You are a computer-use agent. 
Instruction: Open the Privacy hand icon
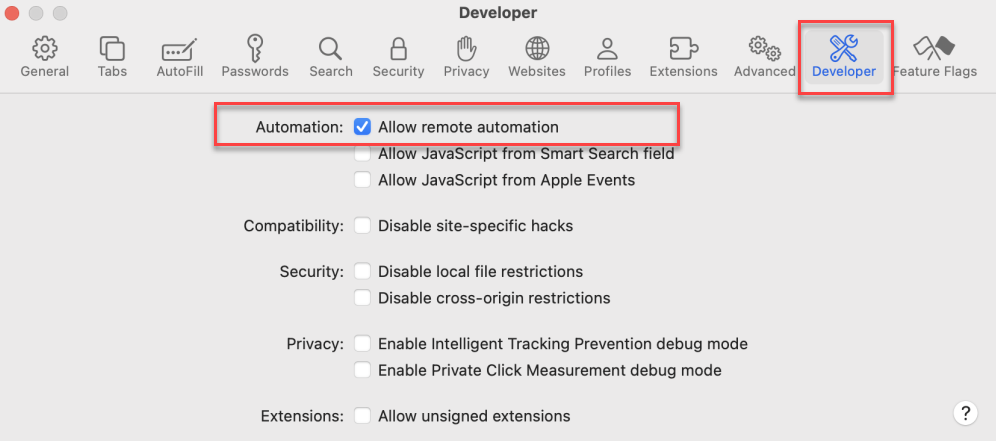tap(466, 48)
